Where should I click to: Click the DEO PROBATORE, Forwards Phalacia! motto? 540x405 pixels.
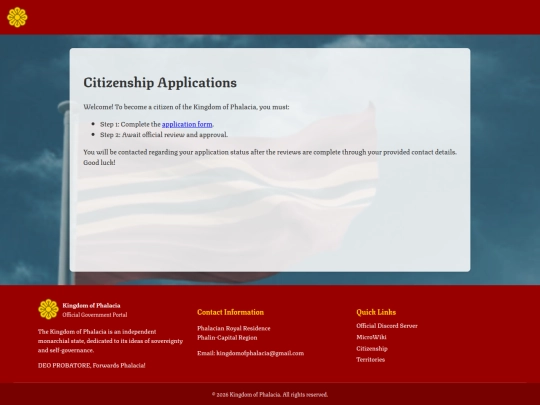click(92, 365)
